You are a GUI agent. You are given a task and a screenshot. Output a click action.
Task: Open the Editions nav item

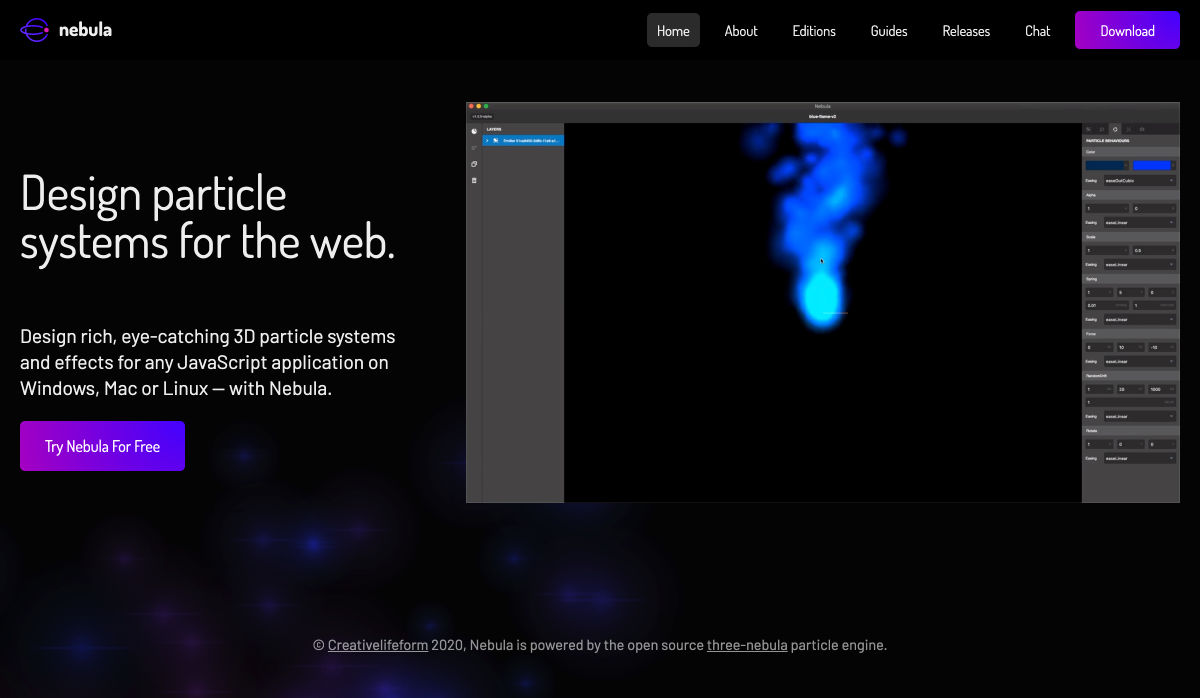click(x=814, y=31)
